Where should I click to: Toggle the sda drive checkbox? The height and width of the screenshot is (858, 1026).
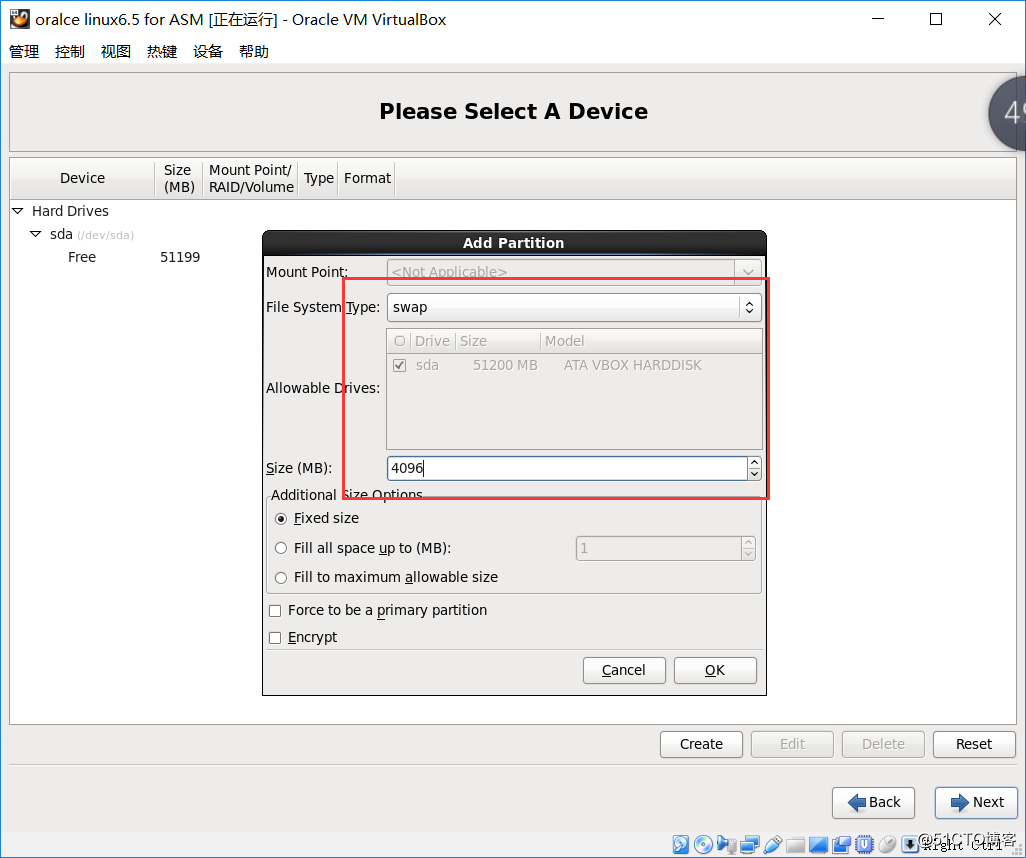point(400,365)
